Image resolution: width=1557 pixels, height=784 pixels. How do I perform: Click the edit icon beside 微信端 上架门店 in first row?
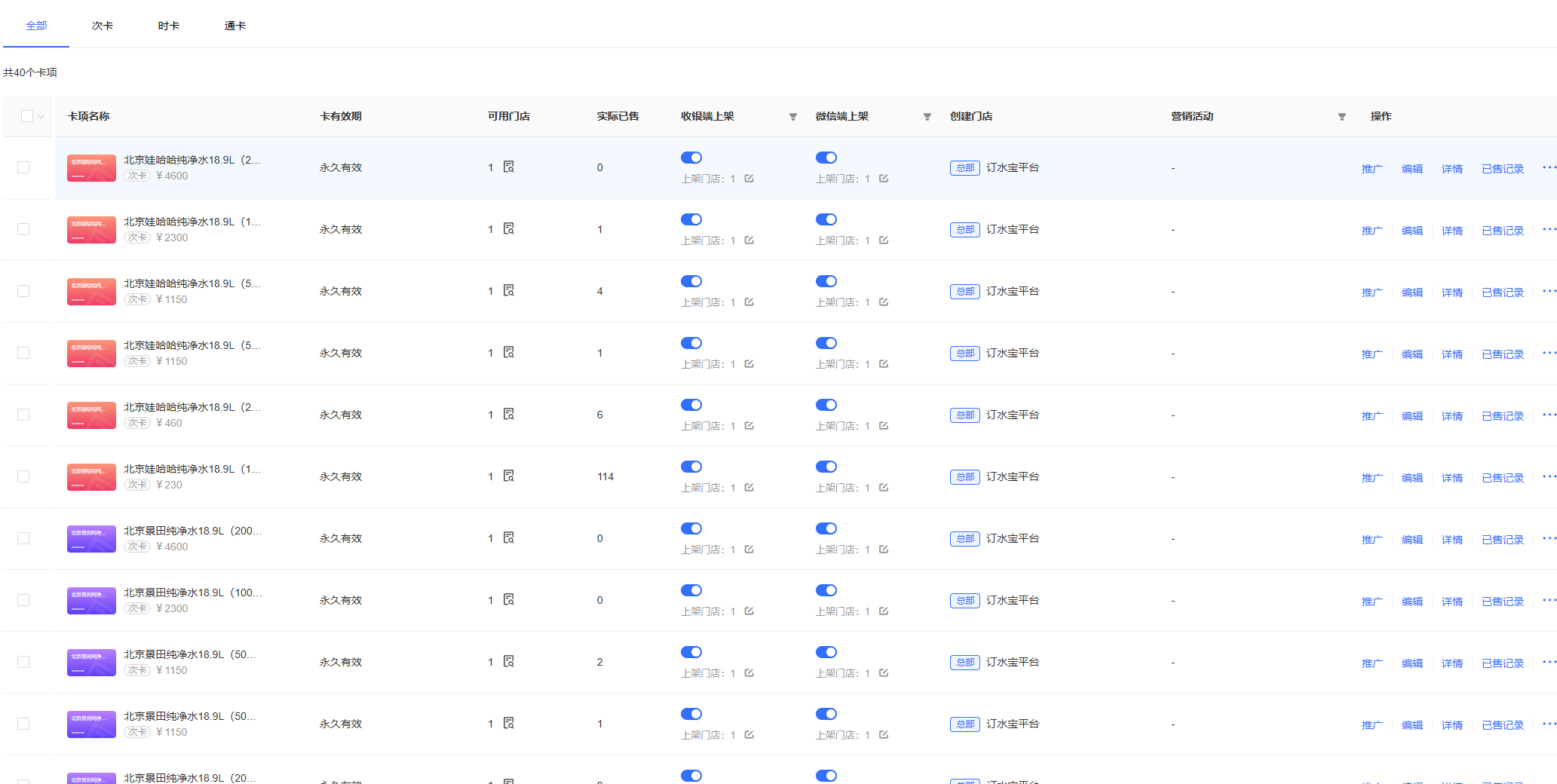pyautogui.click(x=884, y=179)
